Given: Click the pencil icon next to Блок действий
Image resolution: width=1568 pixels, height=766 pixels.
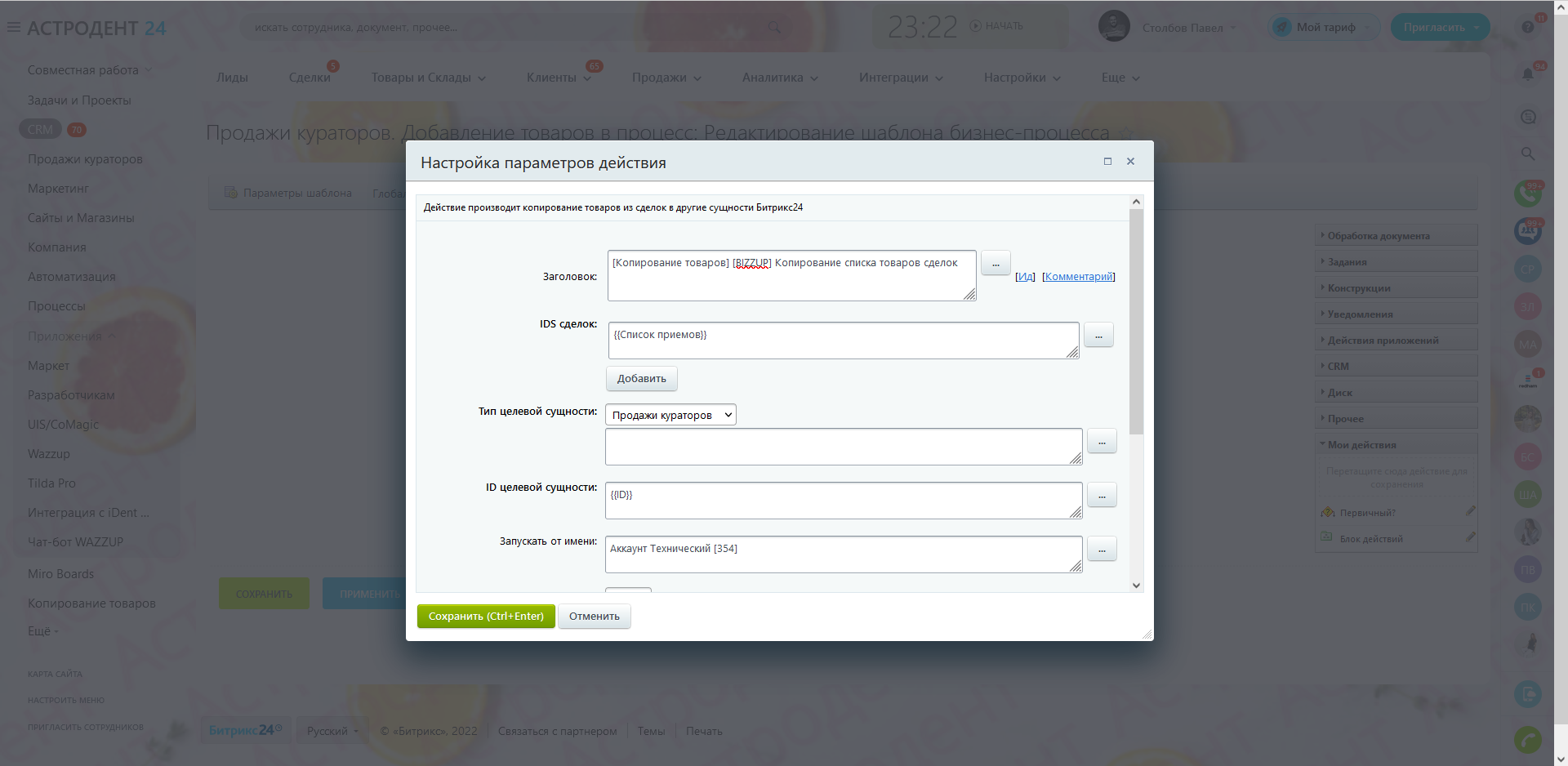Looking at the screenshot, I should [1471, 537].
